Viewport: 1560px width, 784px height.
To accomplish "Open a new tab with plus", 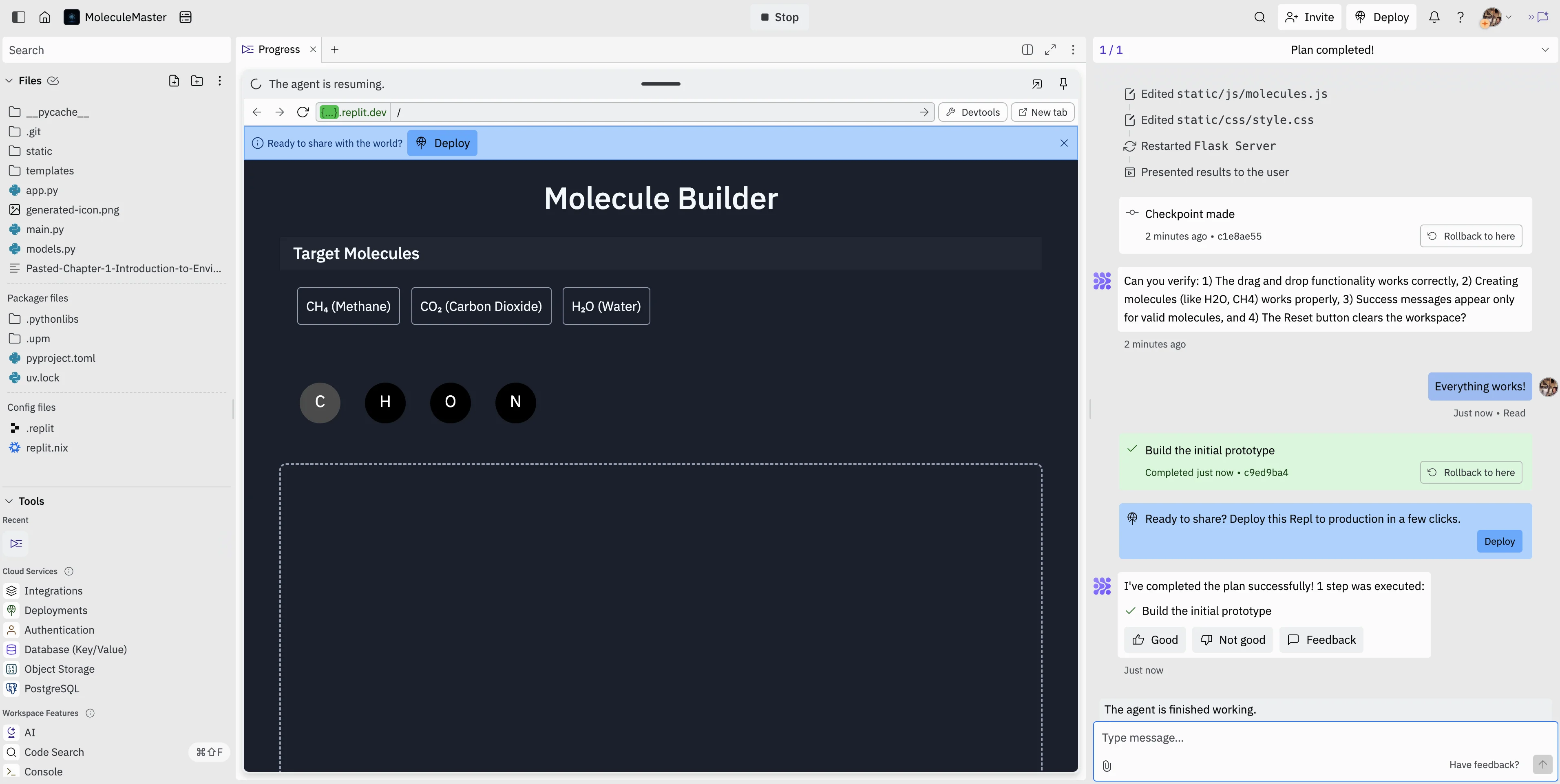I will 334,50.
